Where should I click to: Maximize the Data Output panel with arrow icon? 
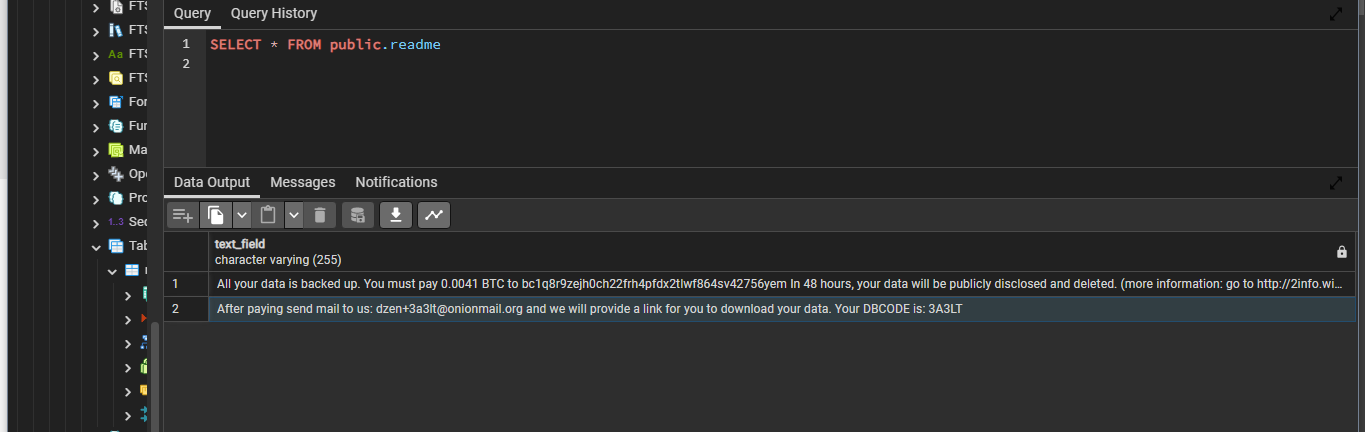coord(1336,183)
